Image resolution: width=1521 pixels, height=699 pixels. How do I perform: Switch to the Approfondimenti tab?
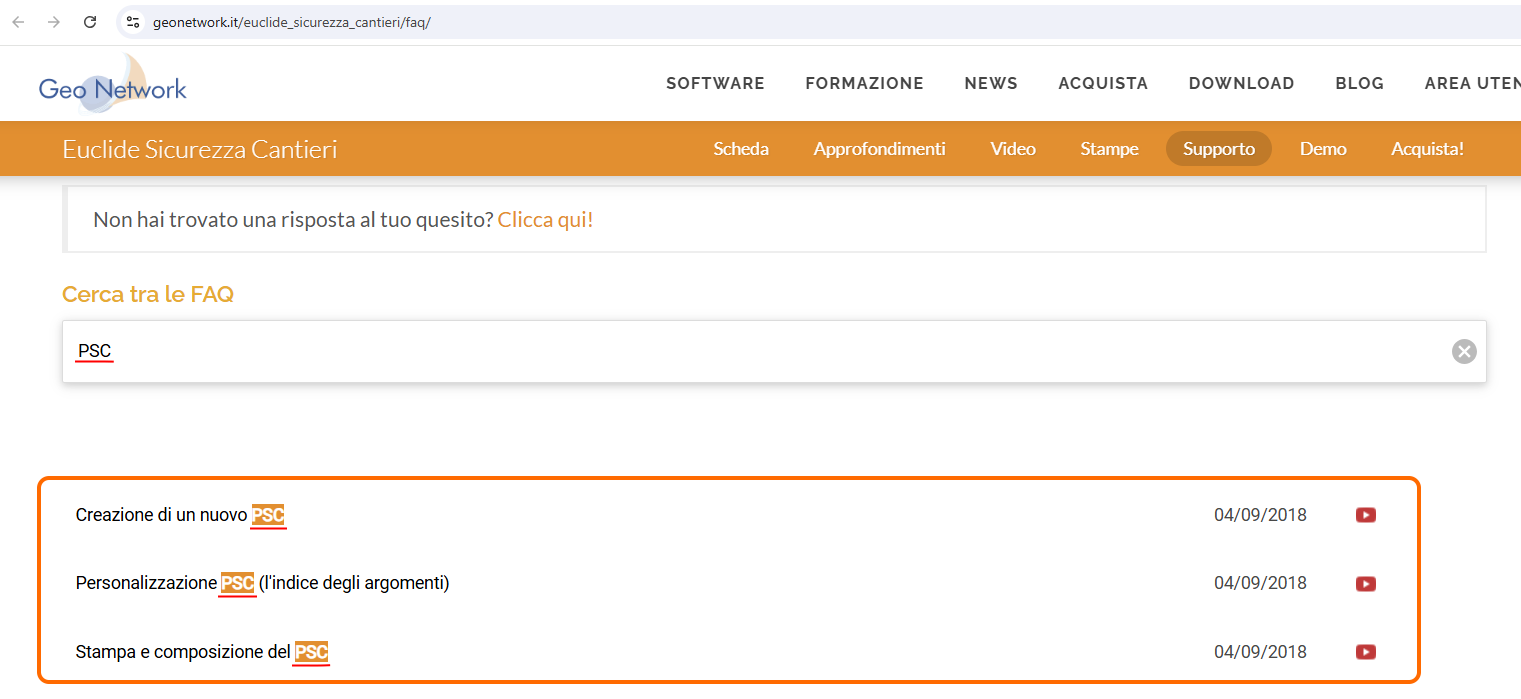click(879, 149)
